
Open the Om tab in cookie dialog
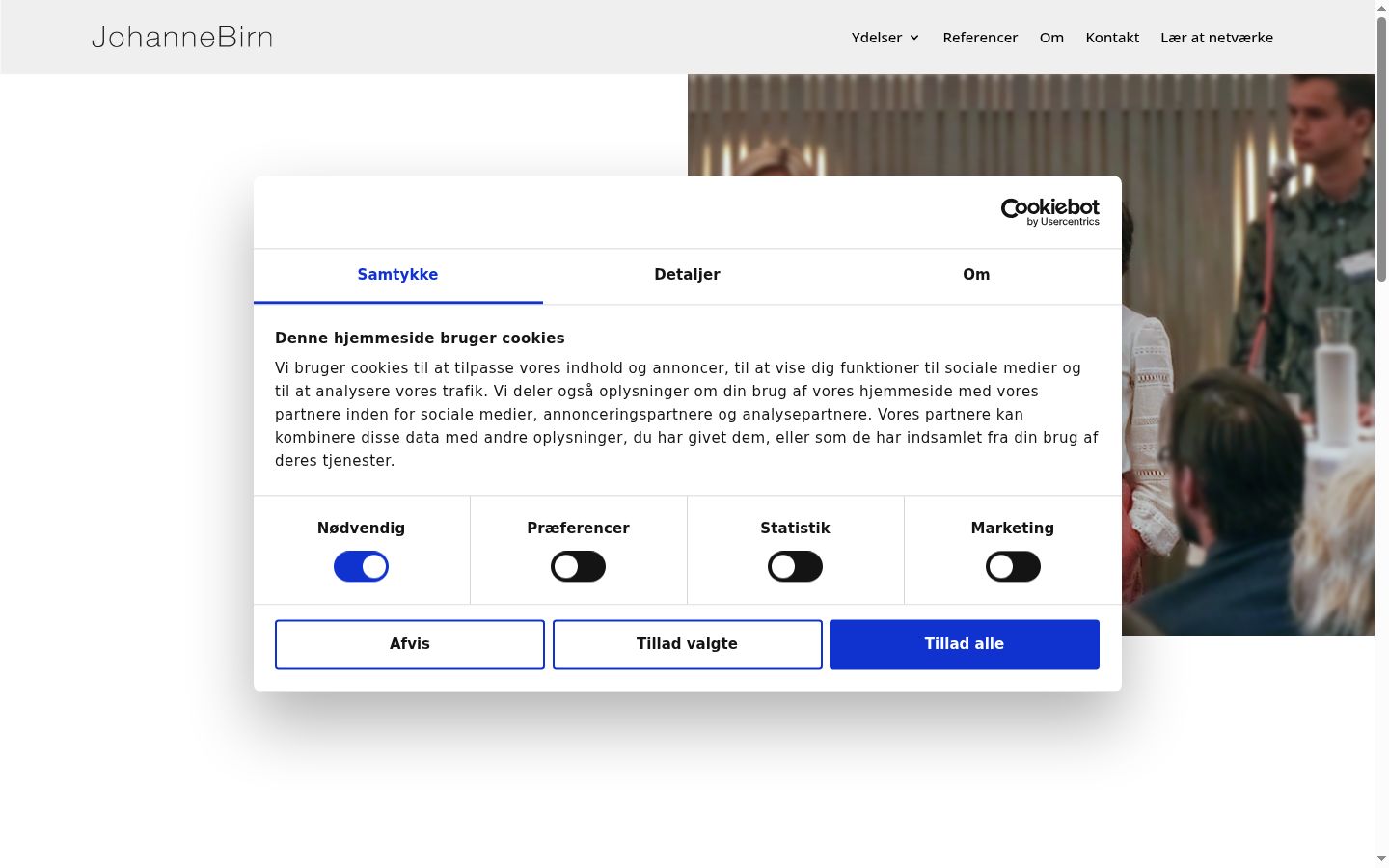coord(976,275)
